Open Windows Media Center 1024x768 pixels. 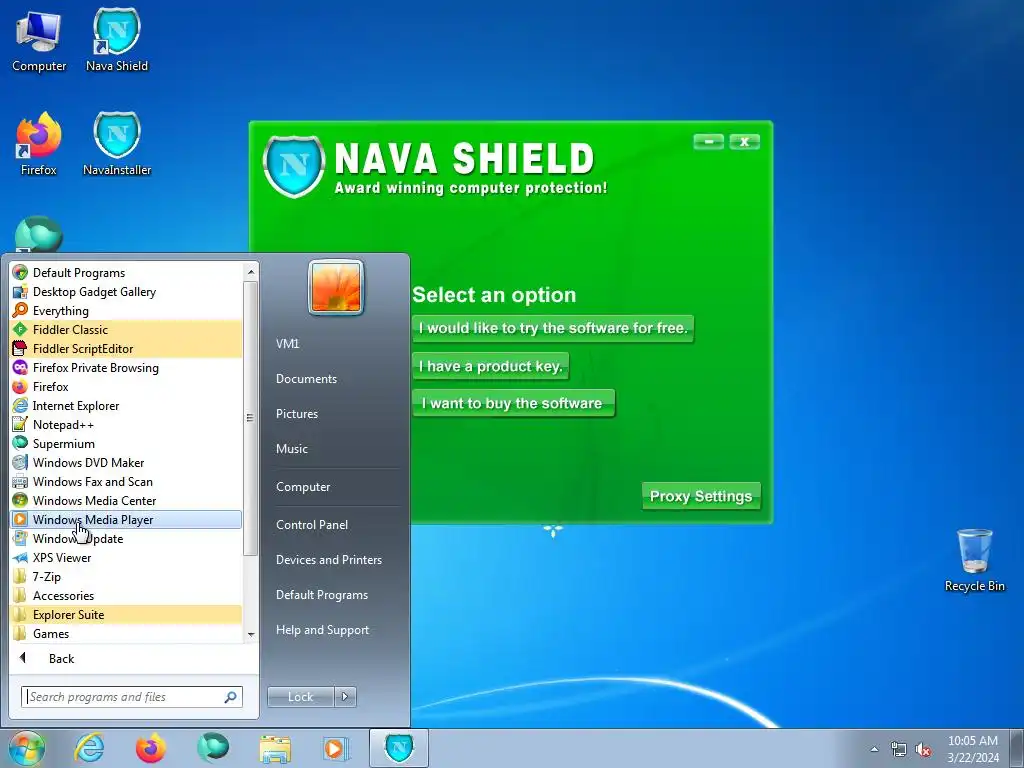point(127,500)
